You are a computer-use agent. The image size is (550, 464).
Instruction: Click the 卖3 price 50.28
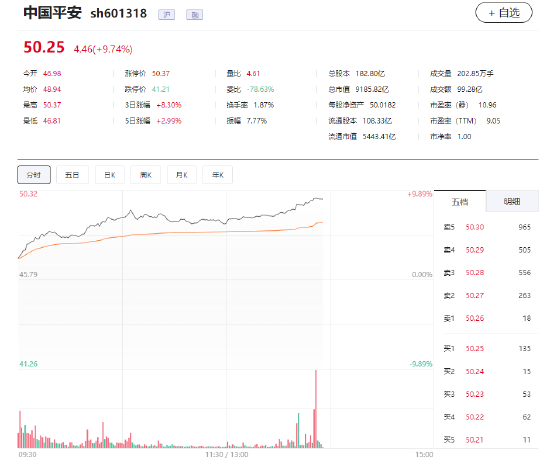[475, 273]
